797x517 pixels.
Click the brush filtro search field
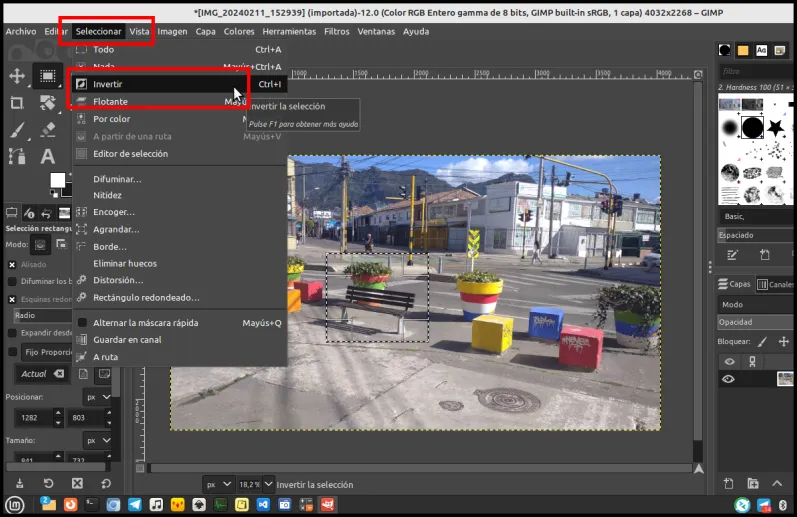tap(756, 71)
